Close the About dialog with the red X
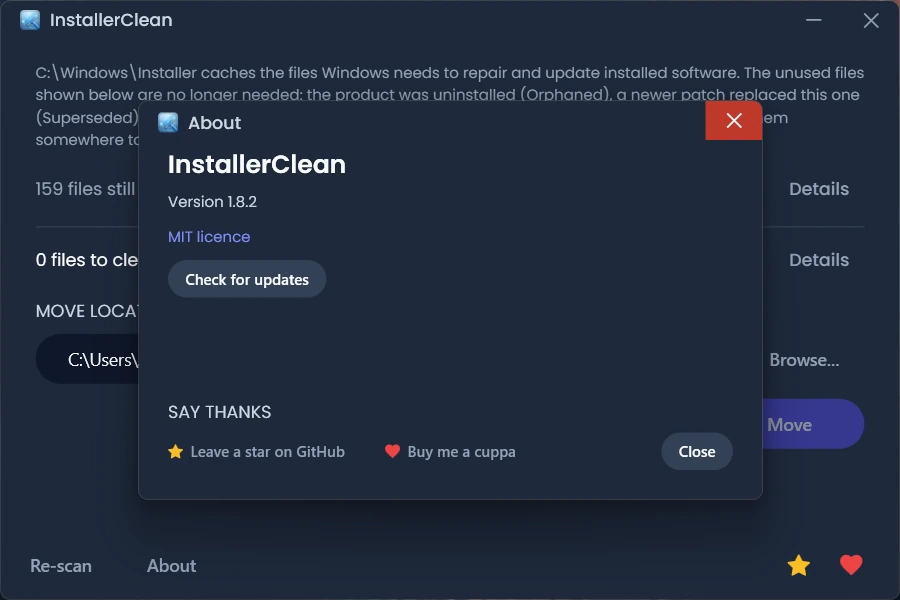This screenshot has height=600, width=900. [x=734, y=121]
